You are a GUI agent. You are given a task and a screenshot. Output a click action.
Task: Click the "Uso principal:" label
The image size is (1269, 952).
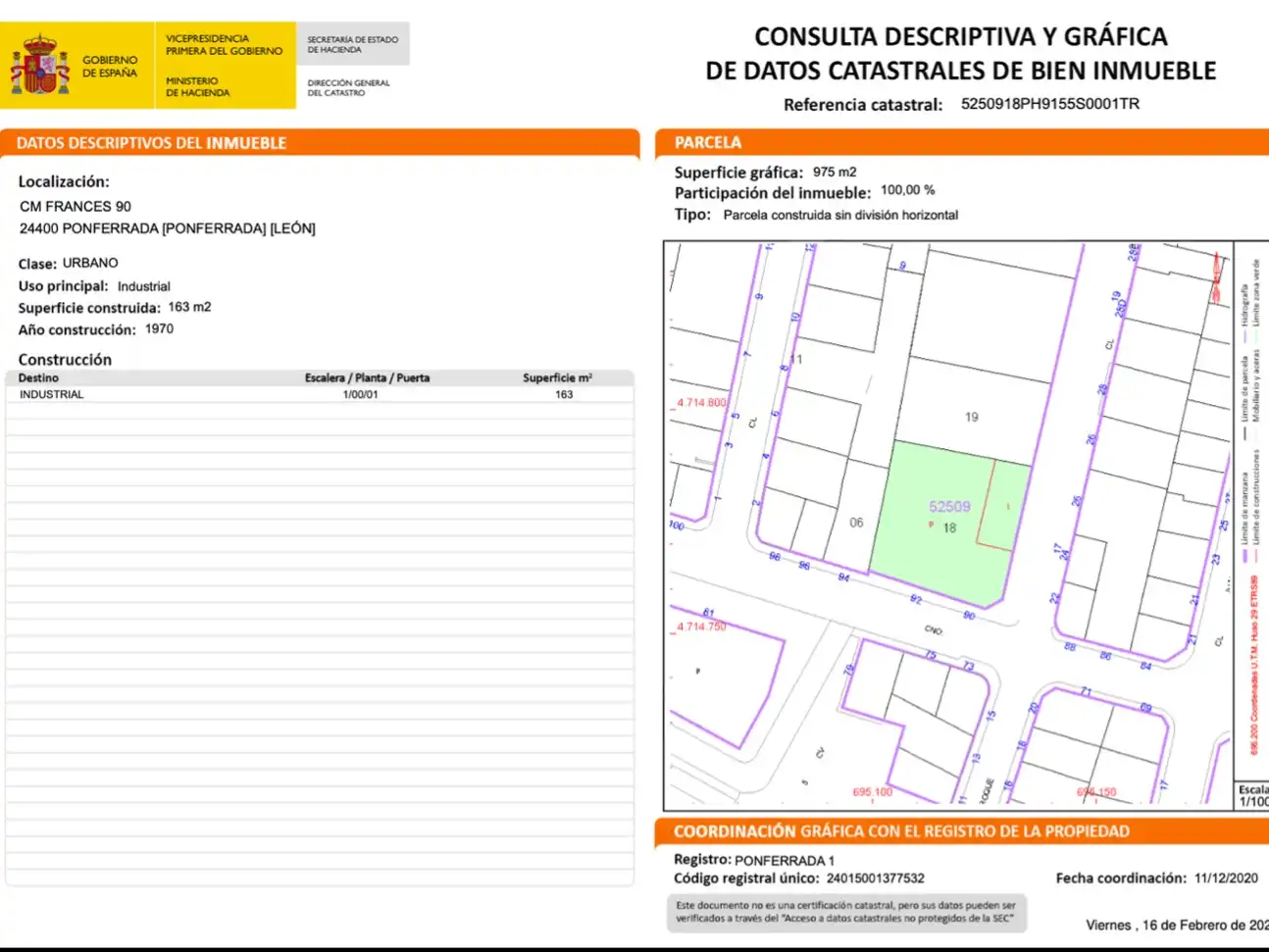coord(64,286)
